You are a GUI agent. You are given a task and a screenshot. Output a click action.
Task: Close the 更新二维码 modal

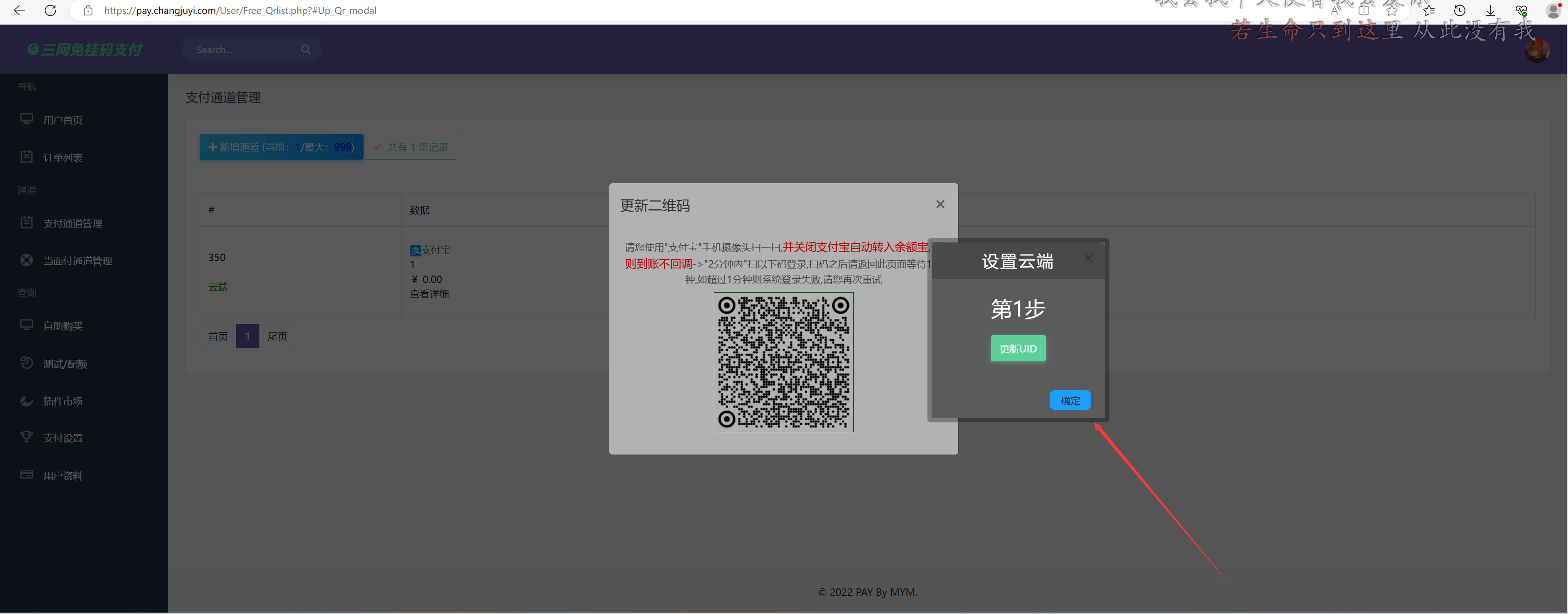tap(940, 205)
